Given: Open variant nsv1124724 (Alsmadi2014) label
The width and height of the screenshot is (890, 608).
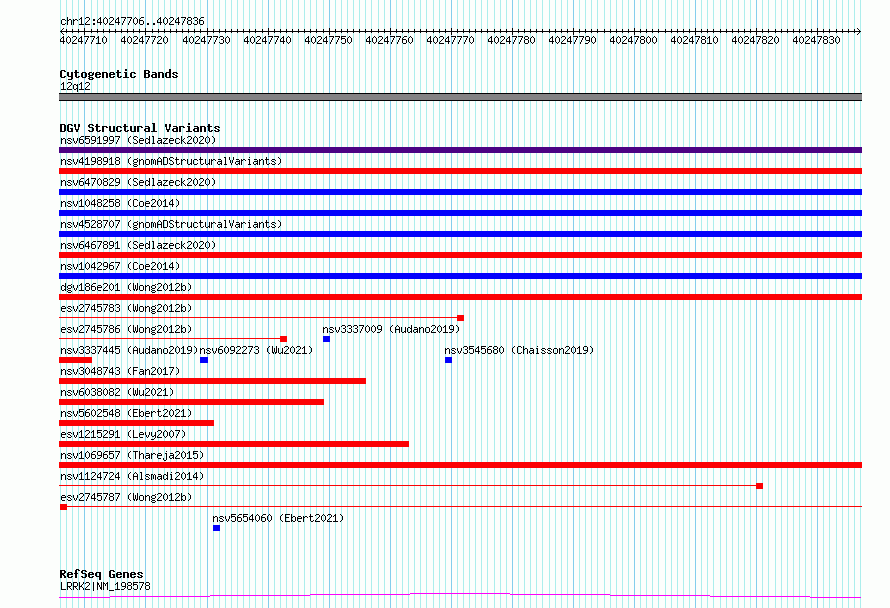Looking at the screenshot, I should tap(132, 476).
